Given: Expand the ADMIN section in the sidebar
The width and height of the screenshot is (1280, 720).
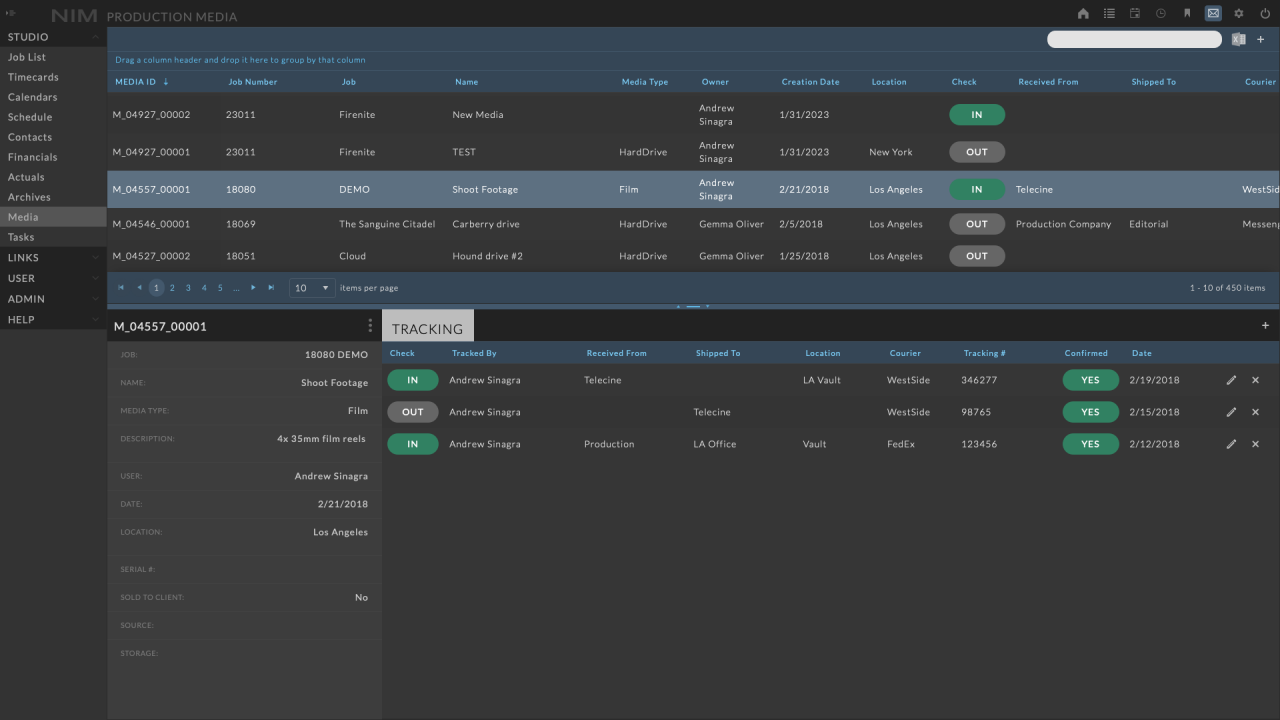Looking at the screenshot, I should pyautogui.click(x=97, y=298).
